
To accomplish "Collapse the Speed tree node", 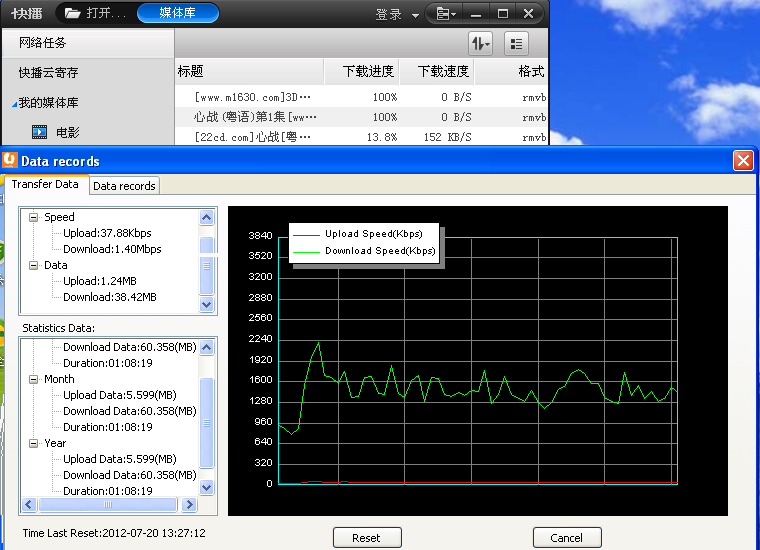I will pyautogui.click(x=33, y=217).
